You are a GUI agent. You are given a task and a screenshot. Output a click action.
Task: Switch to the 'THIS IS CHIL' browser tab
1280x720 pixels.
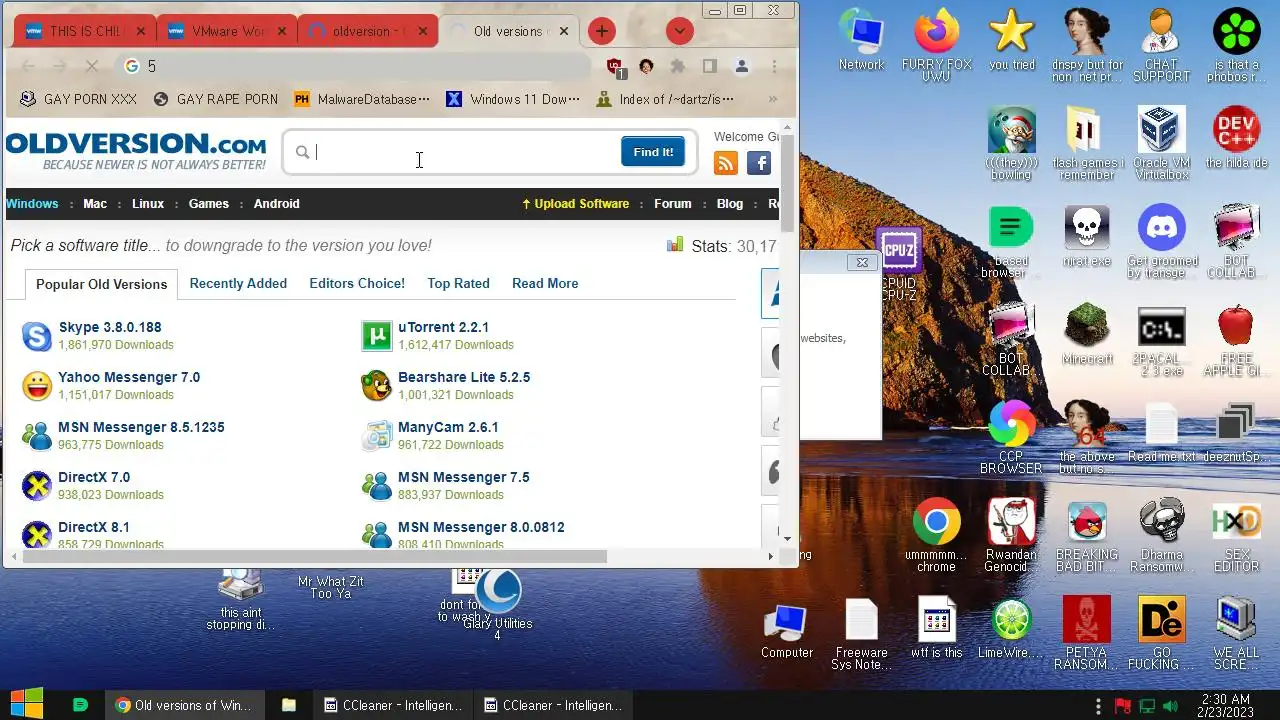(x=86, y=31)
